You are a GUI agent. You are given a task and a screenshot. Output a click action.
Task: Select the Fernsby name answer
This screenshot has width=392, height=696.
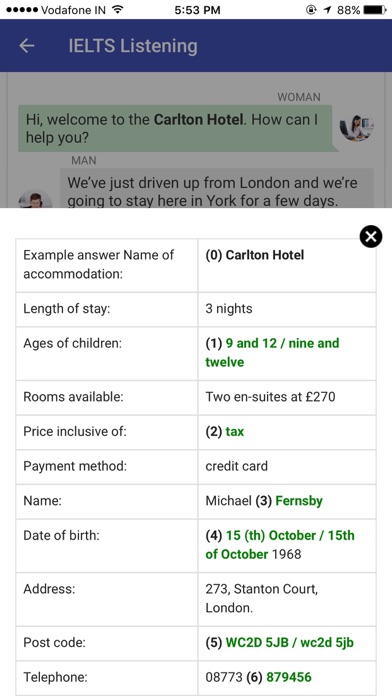click(299, 501)
